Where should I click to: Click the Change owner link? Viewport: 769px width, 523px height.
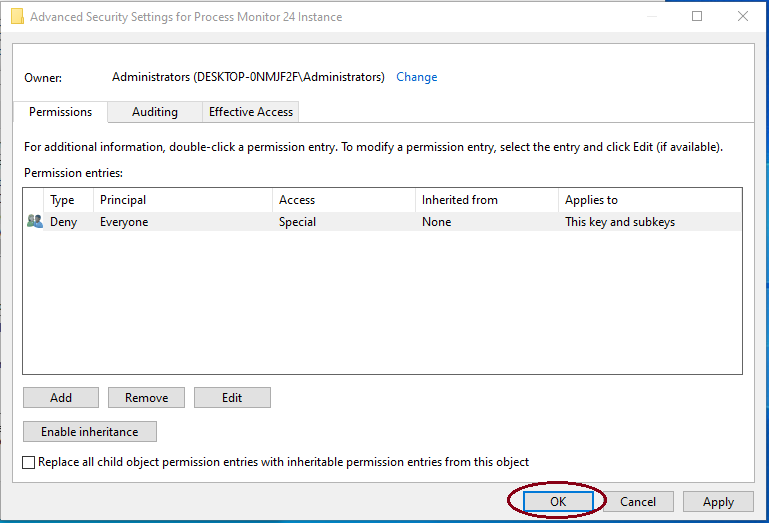coord(417,77)
